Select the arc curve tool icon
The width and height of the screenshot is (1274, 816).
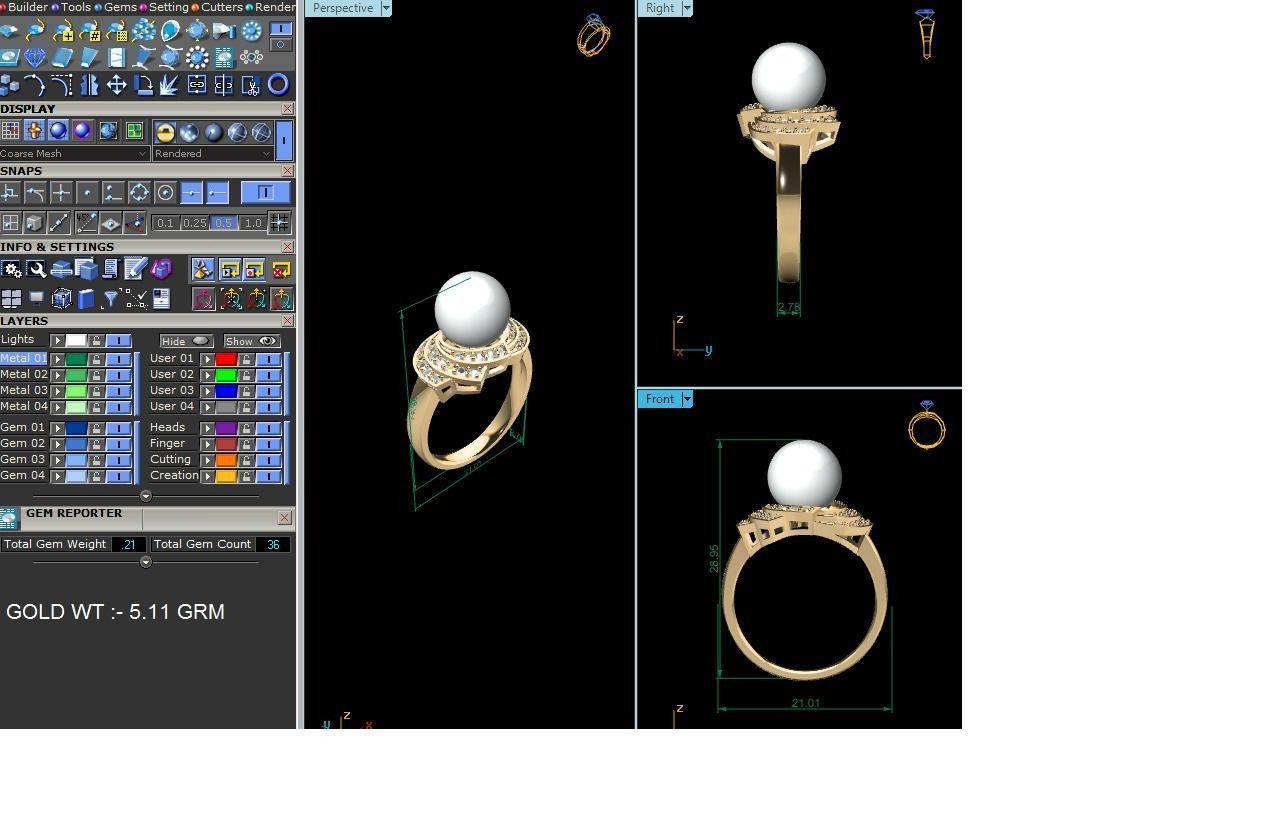[35, 85]
